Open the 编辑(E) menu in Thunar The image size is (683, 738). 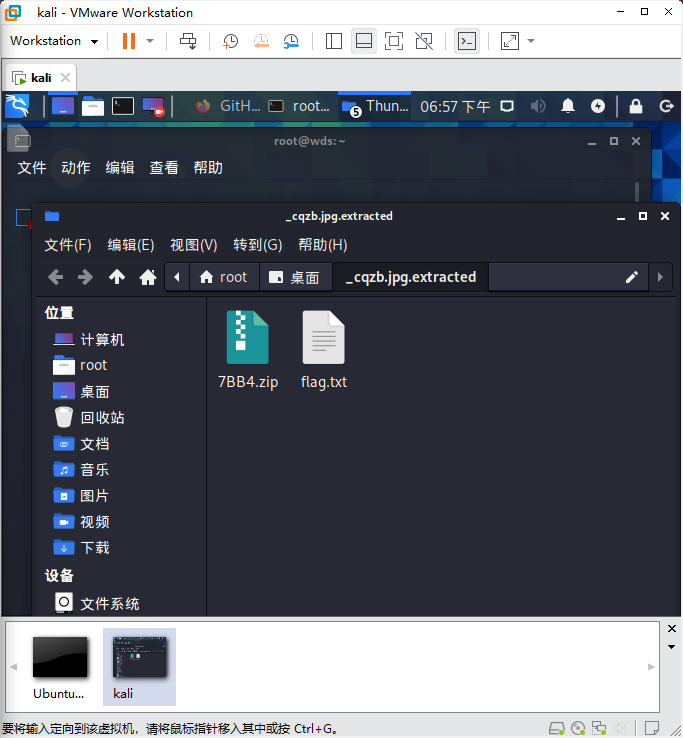point(131,245)
